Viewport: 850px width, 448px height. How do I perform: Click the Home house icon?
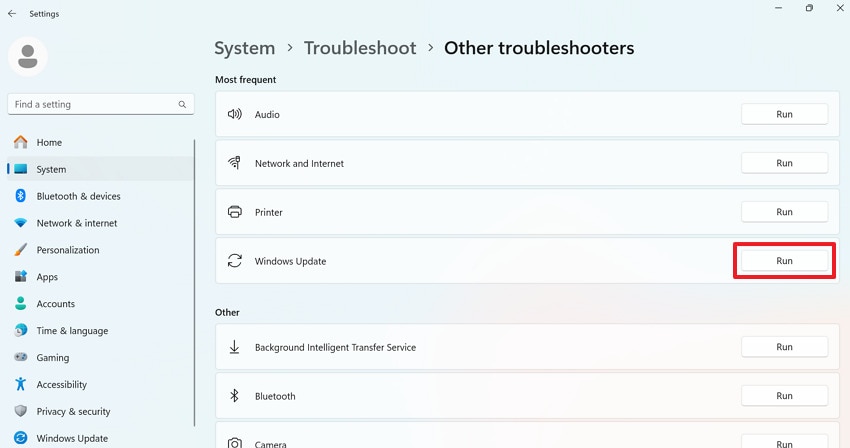point(21,142)
